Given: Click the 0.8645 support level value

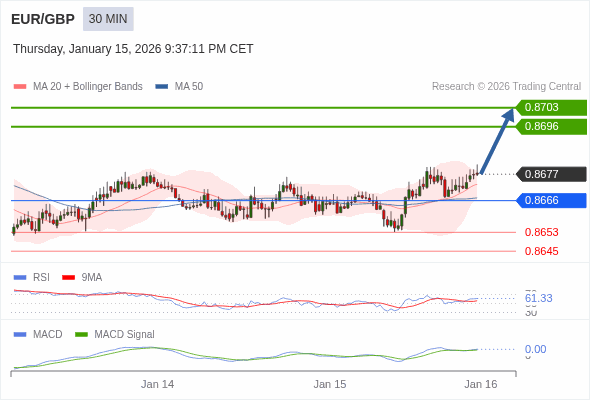Looking at the screenshot, I should click(541, 251).
